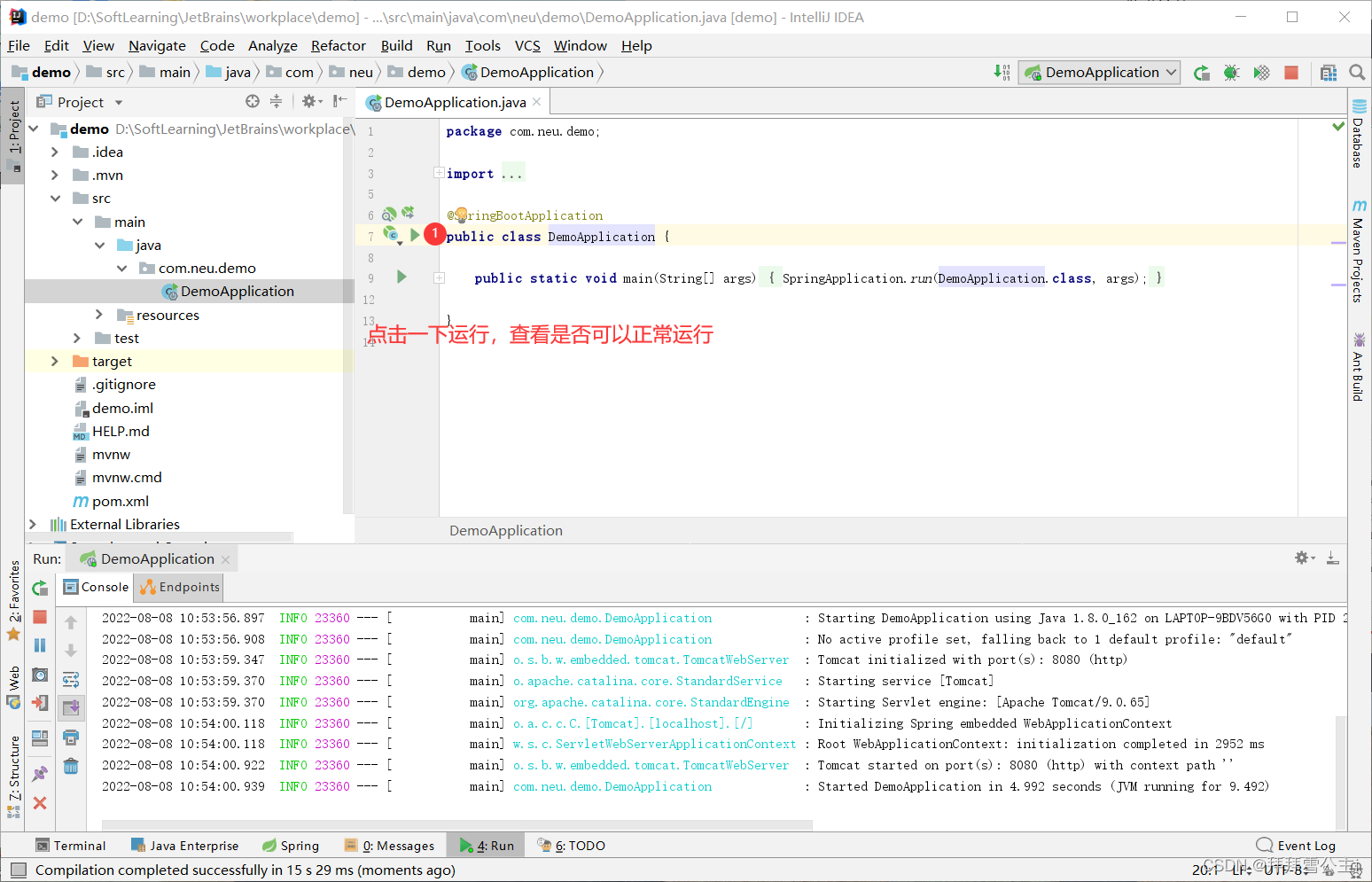Image resolution: width=1372 pixels, height=882 pixels.
Task: Click the green run gutter arrow on main method
Action: point(401,277)
